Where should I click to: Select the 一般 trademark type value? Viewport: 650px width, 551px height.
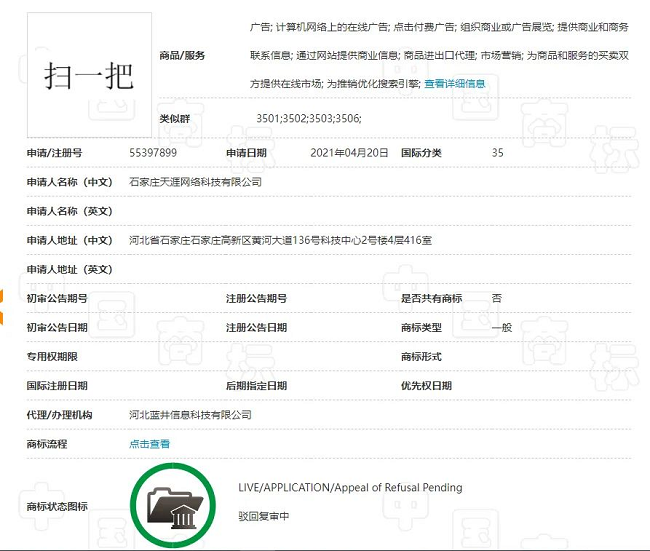point(502,328)
